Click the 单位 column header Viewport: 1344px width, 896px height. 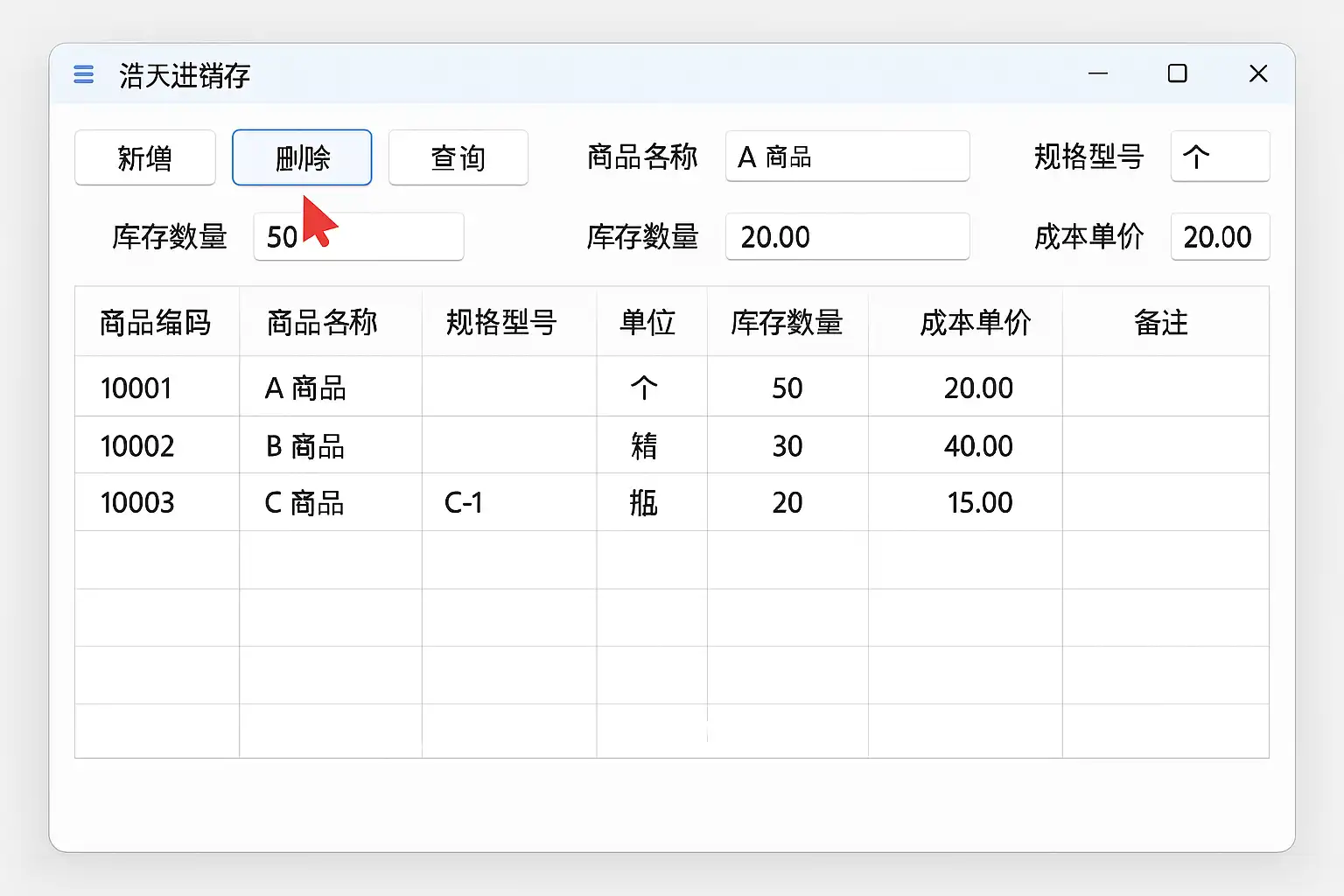pos(647,322)
